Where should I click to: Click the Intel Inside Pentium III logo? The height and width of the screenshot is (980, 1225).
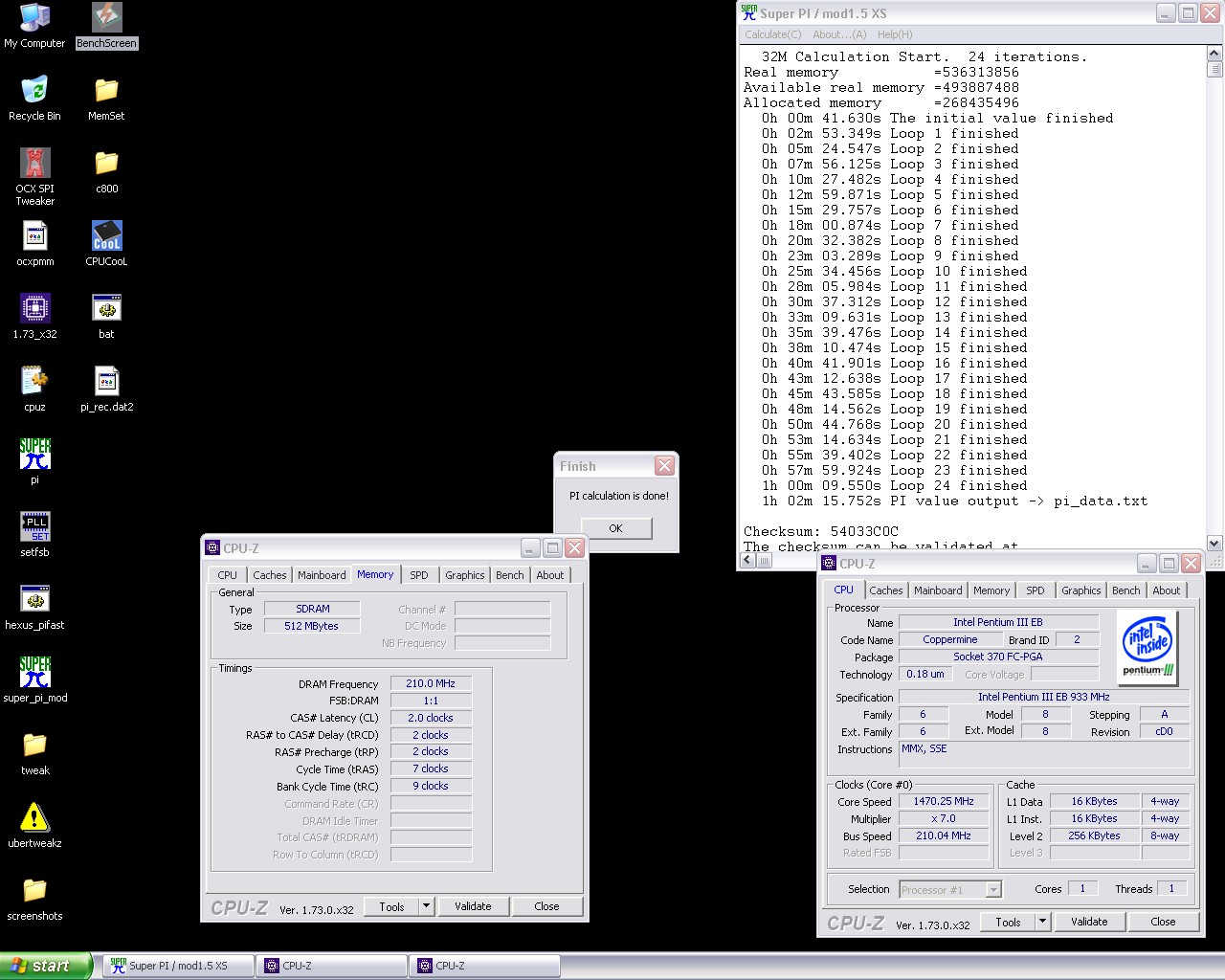[x=1147, y=646]
